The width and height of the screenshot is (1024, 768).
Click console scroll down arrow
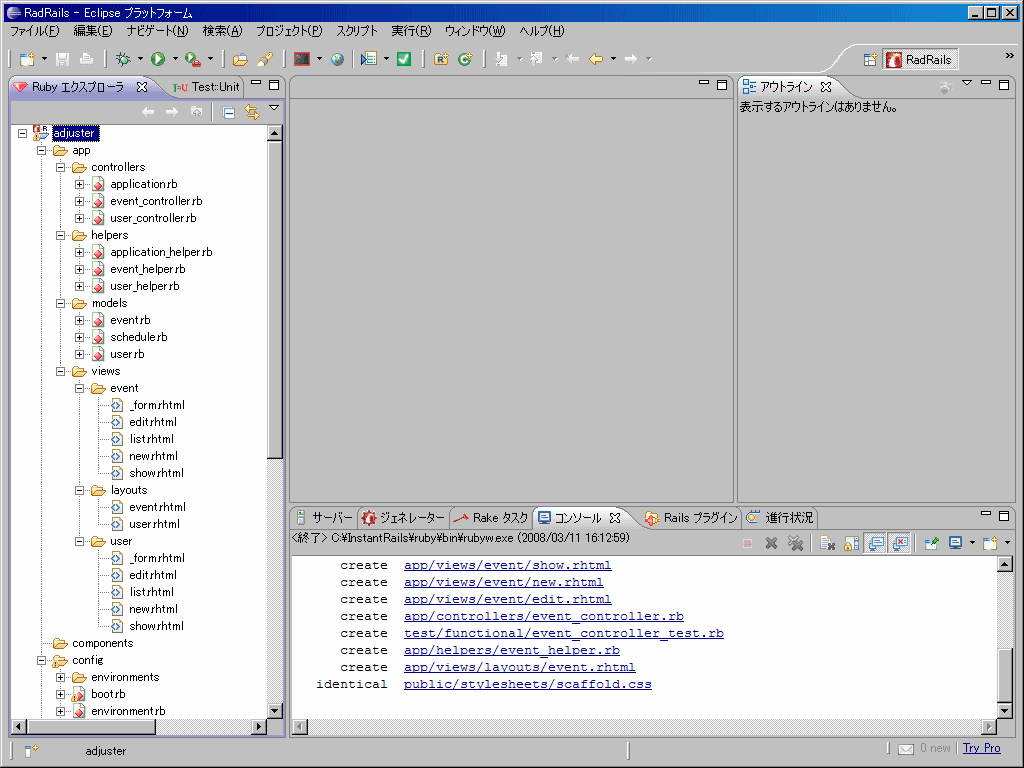coord(1005,710)
